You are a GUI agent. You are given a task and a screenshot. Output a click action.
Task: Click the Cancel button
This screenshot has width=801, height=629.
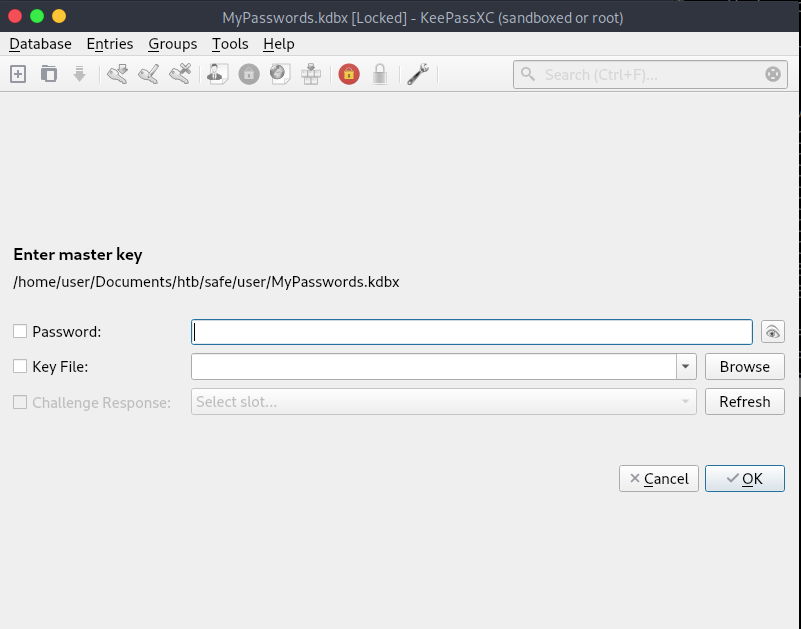pos(657,479)
